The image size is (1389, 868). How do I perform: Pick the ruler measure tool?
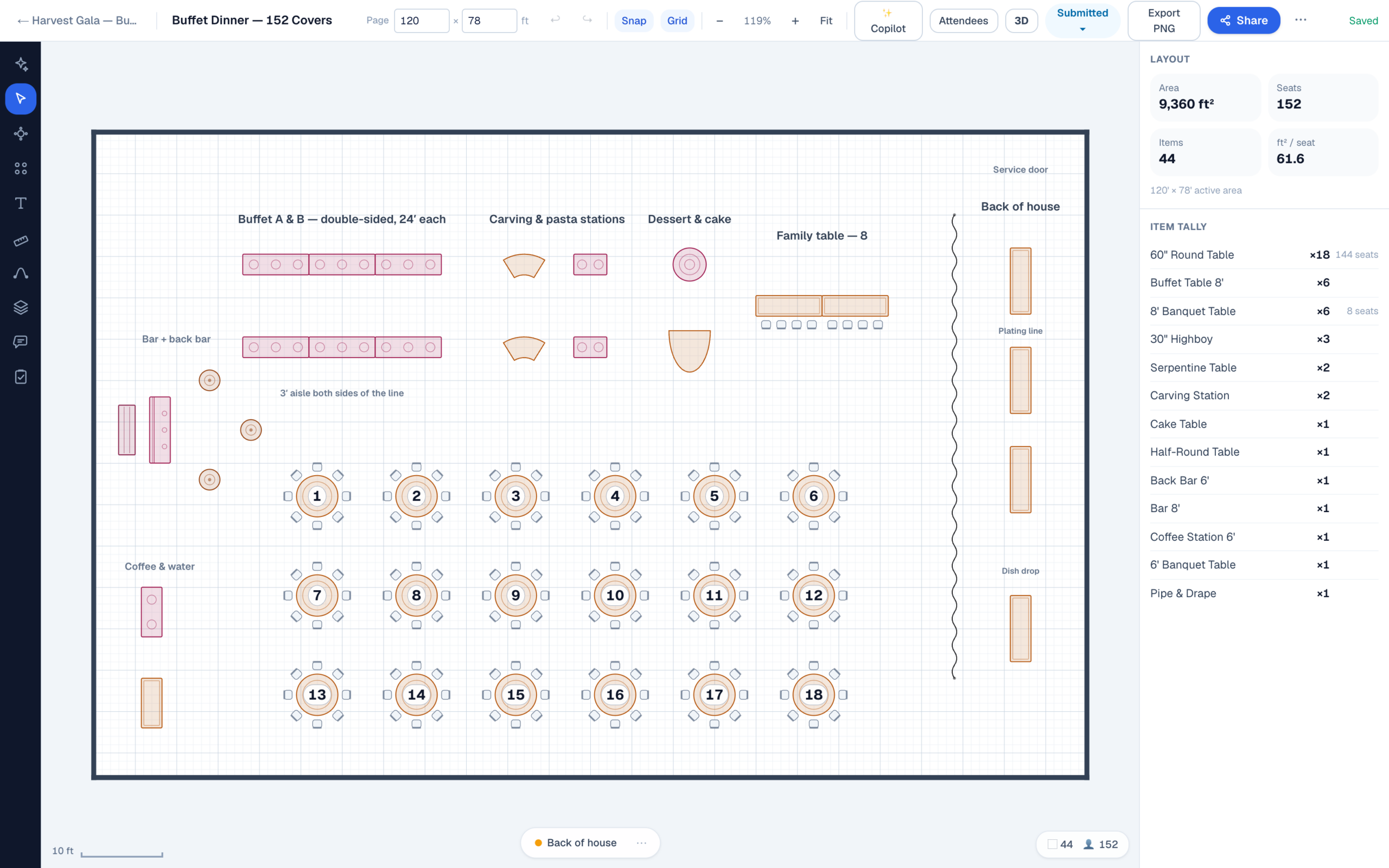coord(21,240)
